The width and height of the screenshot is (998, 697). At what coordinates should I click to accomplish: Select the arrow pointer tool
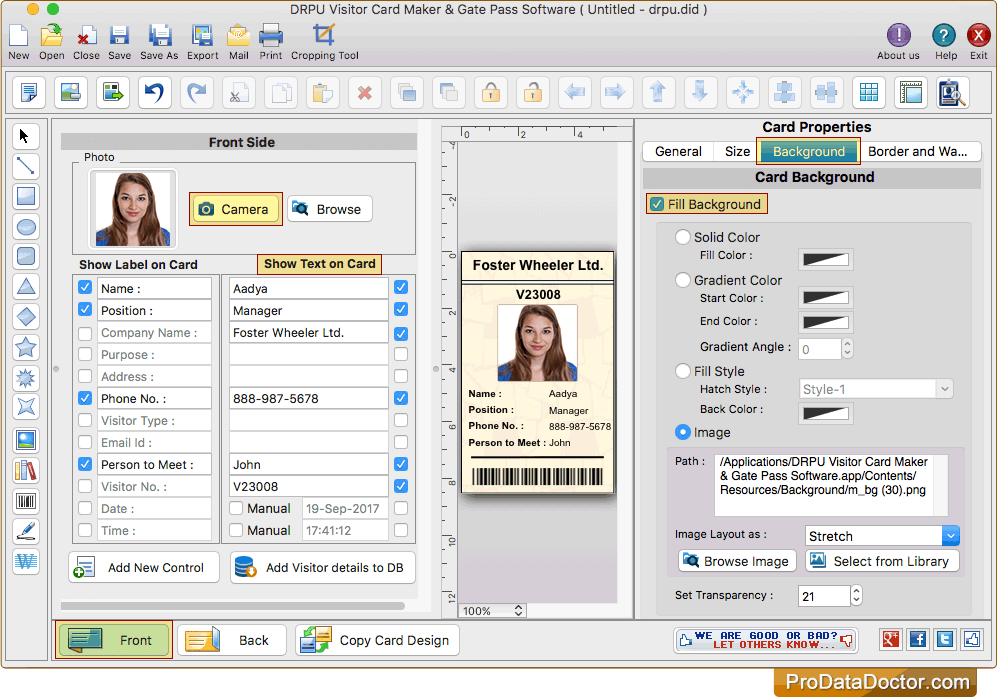click(25, 136)
